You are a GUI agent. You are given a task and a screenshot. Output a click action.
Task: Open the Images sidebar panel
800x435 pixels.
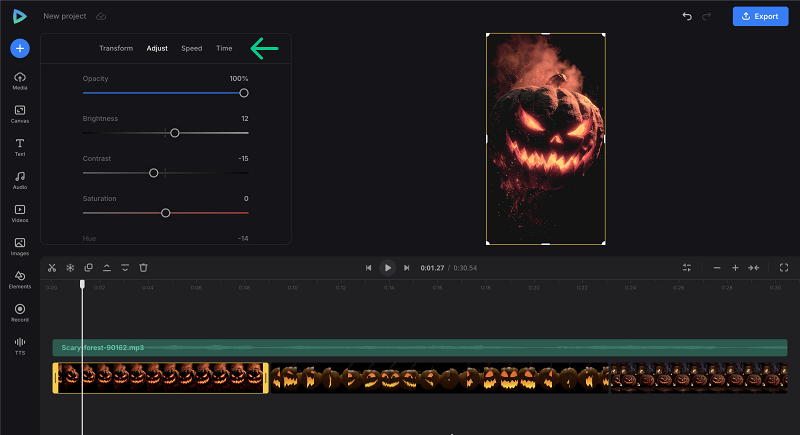[x=20, y=247]
